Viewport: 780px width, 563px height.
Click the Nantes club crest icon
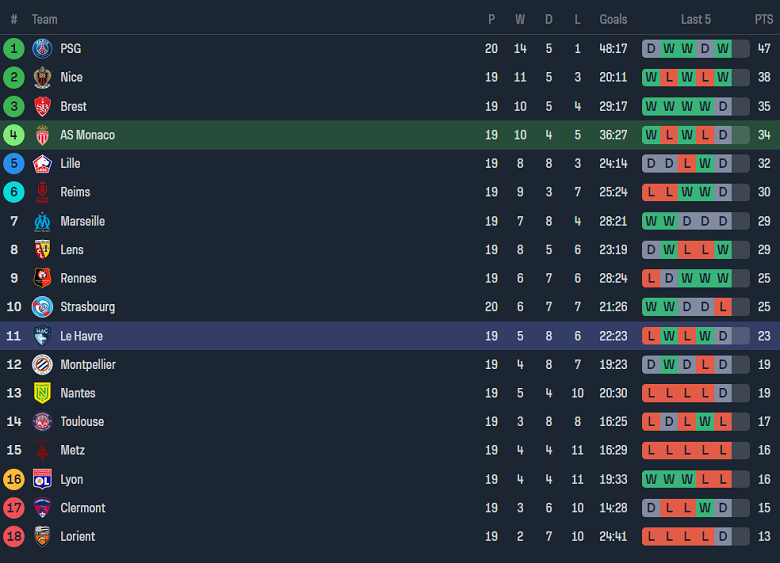click(x=42, y=393)
